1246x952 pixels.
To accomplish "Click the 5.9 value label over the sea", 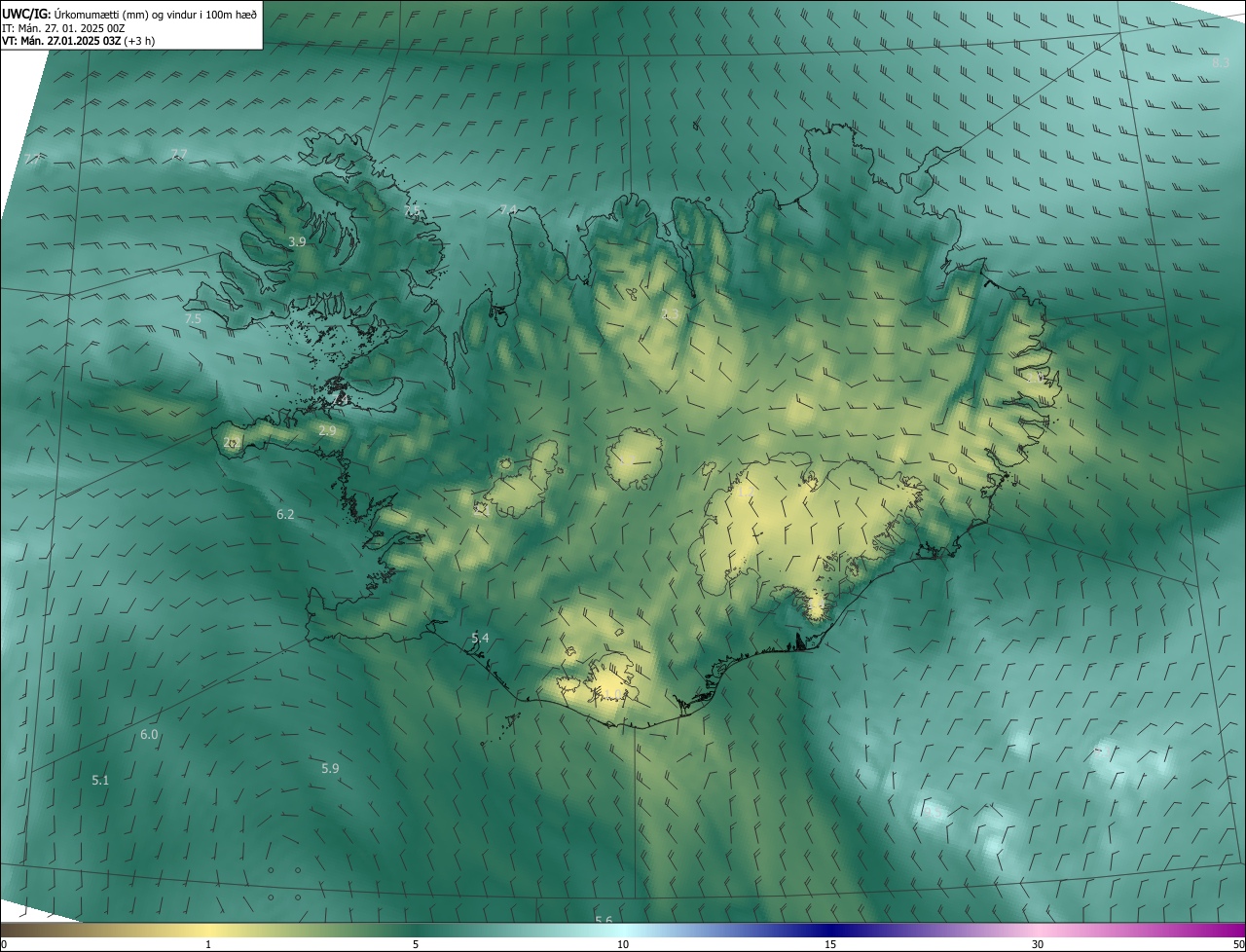I will click(330, 768).
